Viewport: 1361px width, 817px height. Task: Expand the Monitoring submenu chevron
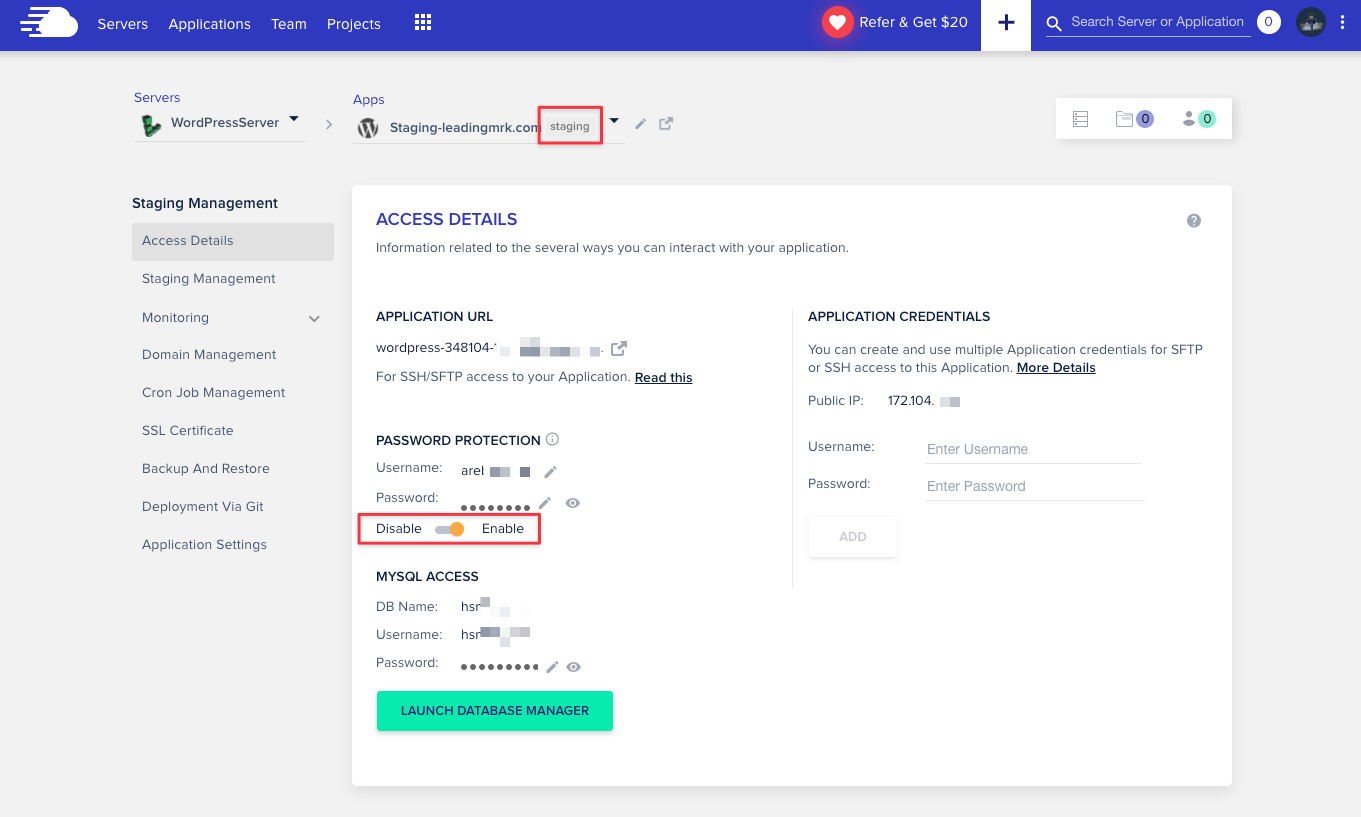click(x=314, y=319)
